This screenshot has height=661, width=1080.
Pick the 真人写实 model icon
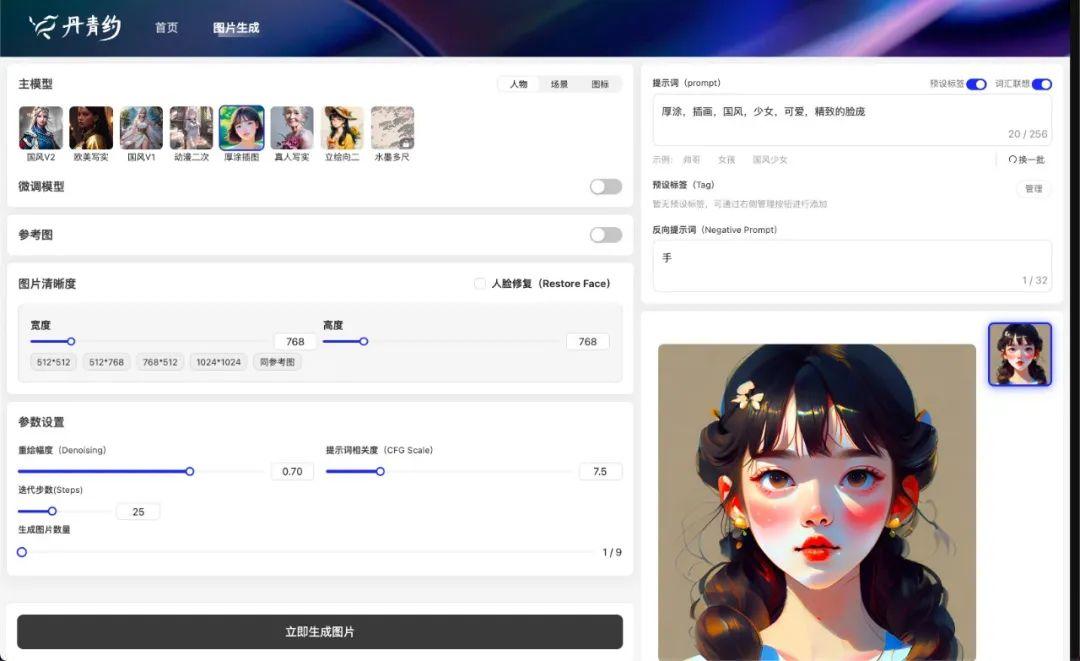292,127
